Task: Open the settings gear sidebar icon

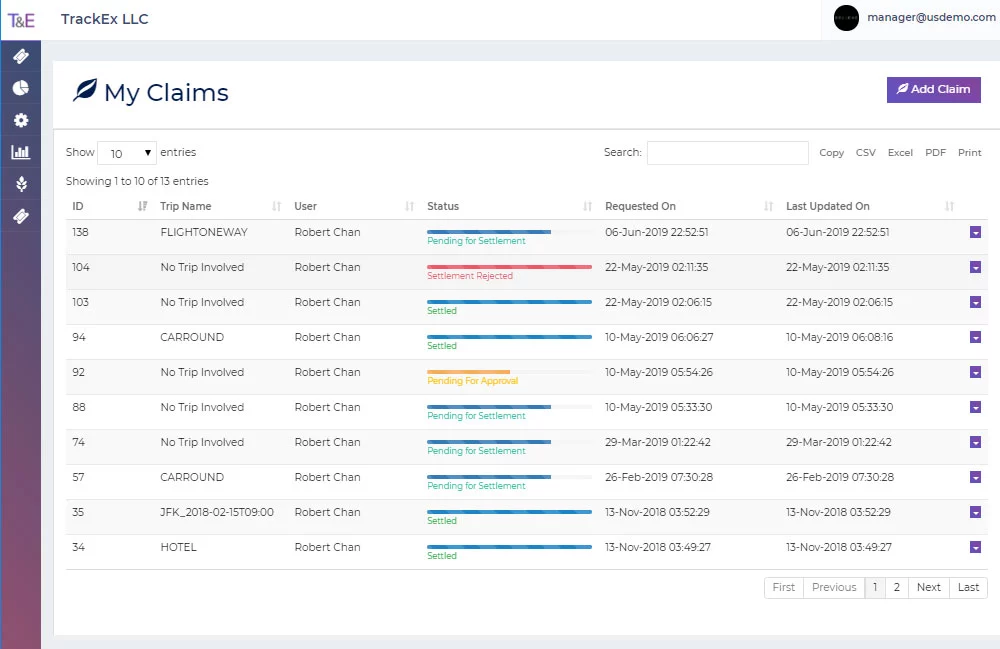Action: click(x=21, y=120)
